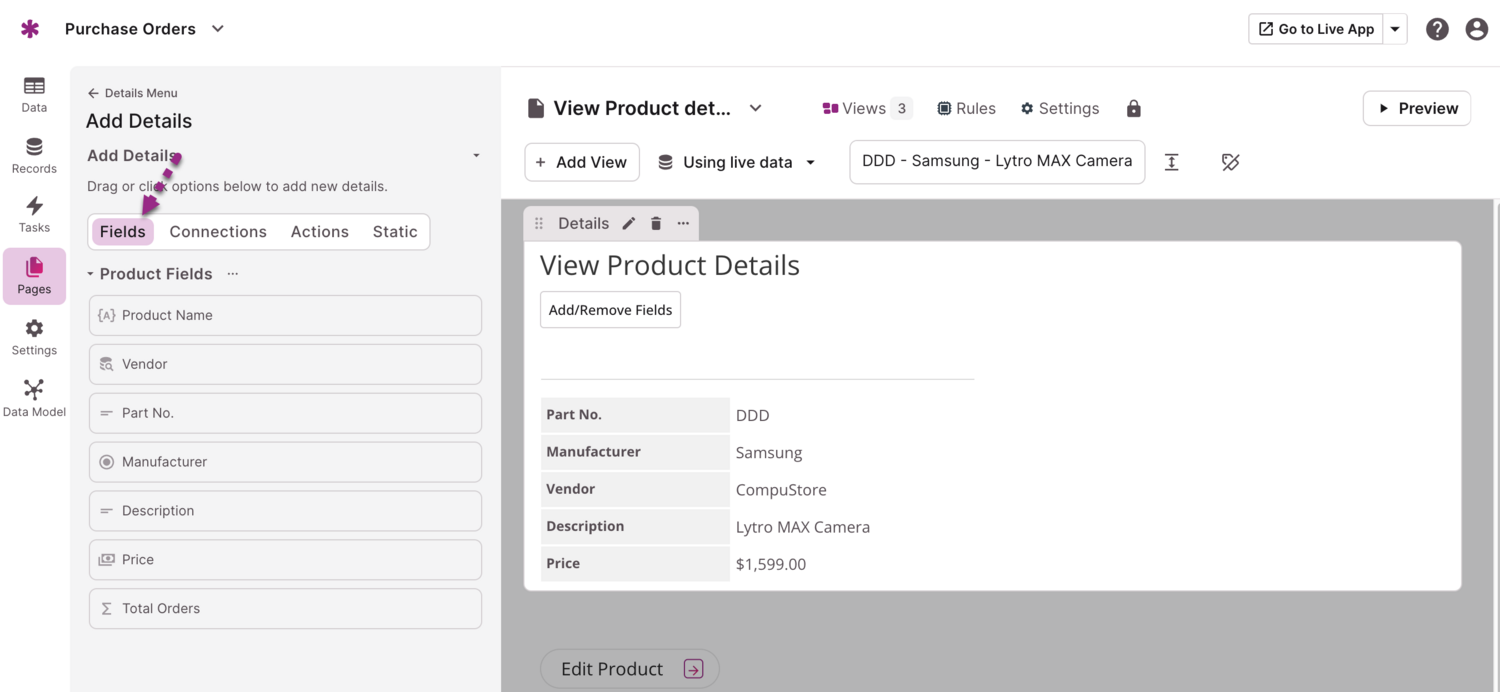Open the Using live data dropdown
The width and height of the screenshot is (1500, 692).
point(737,162)
